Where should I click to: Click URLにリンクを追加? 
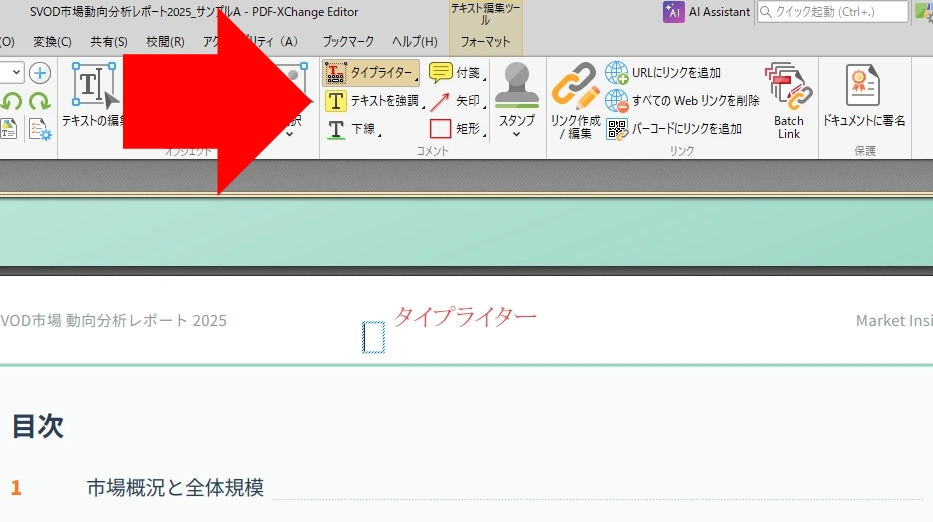click(663, 73)
